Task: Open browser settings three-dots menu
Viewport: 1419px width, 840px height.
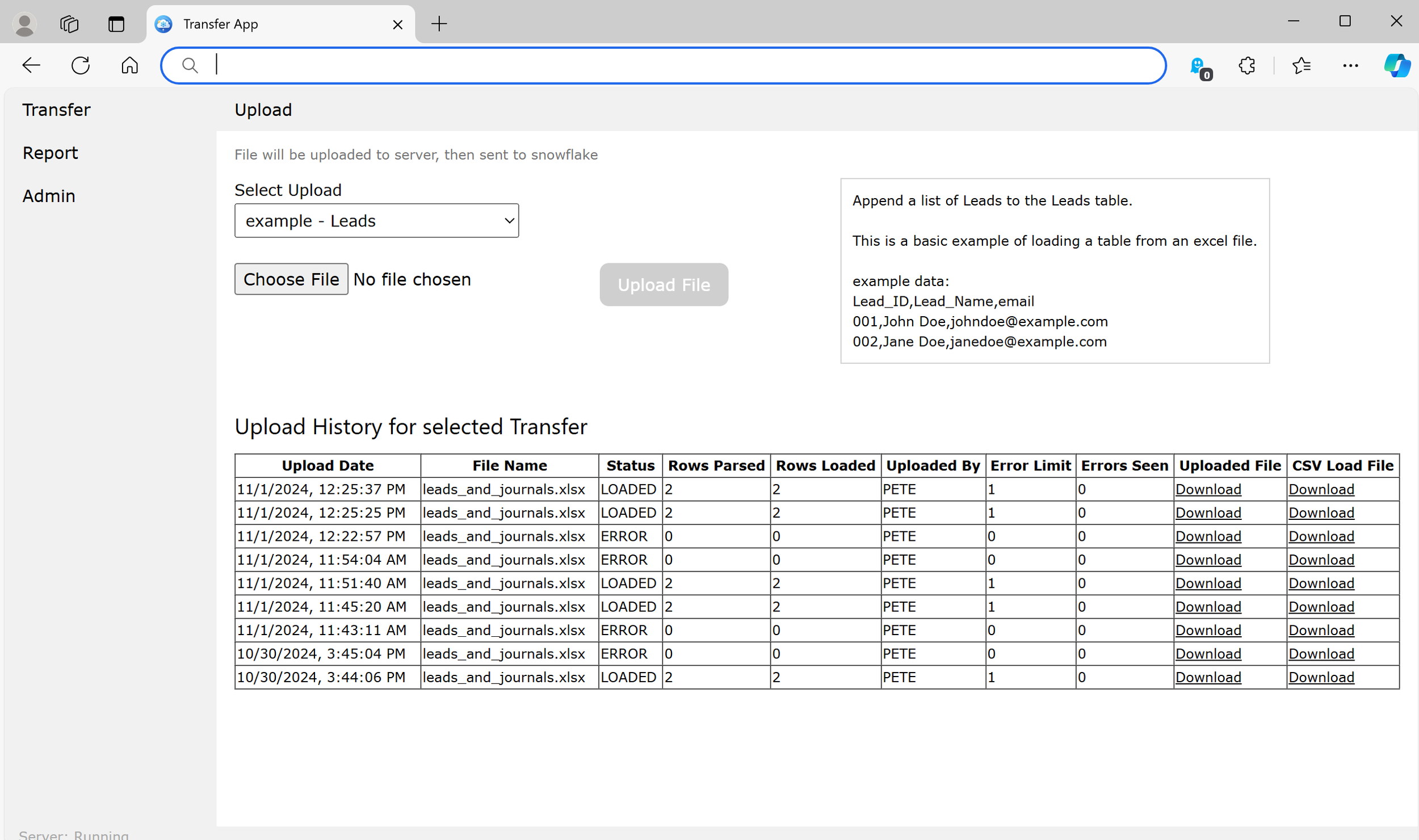Action: 1350,66
